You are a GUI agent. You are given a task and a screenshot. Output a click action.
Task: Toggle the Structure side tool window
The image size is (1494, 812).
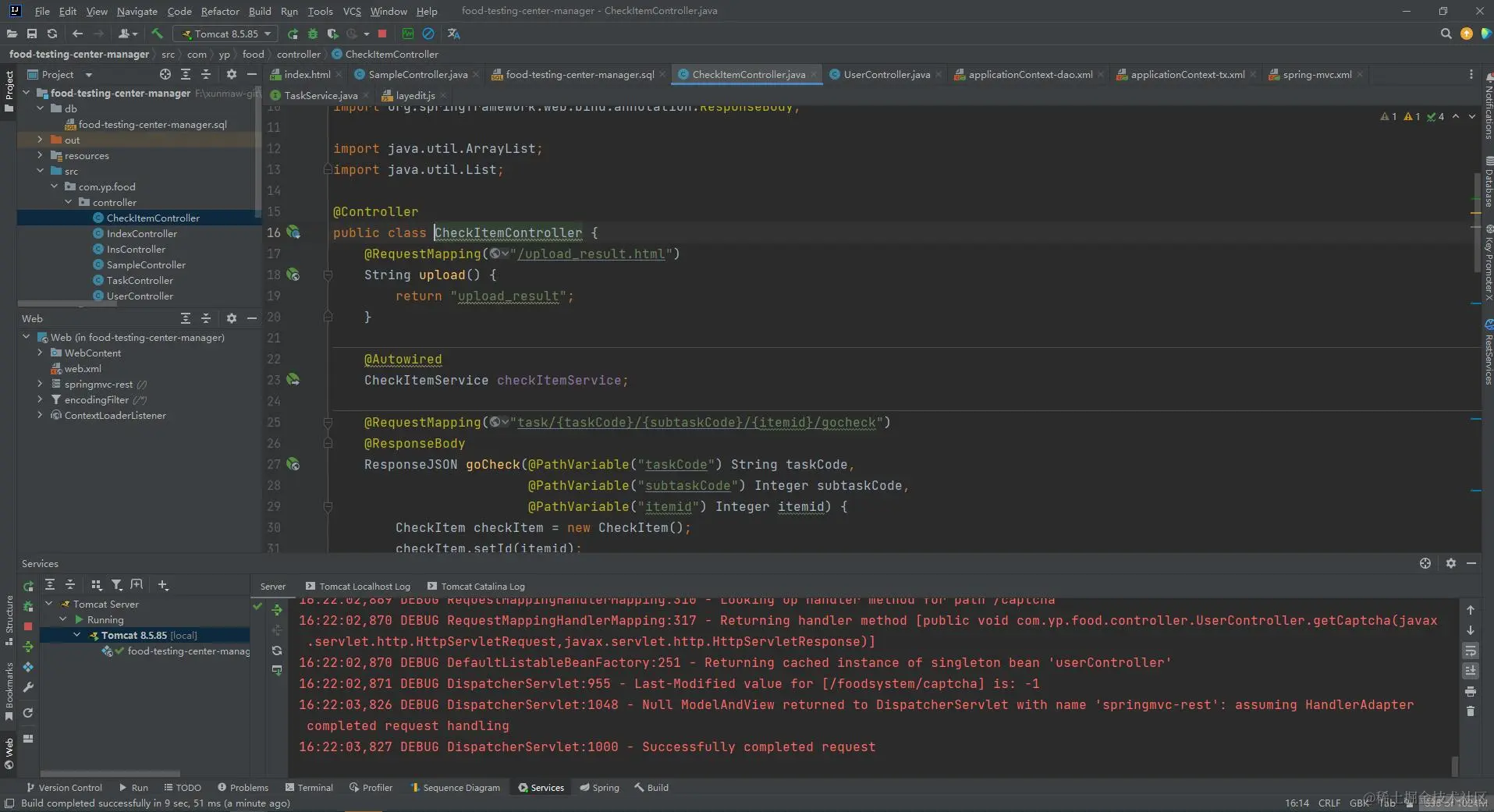pyautogui.click(x=9, y=620)
